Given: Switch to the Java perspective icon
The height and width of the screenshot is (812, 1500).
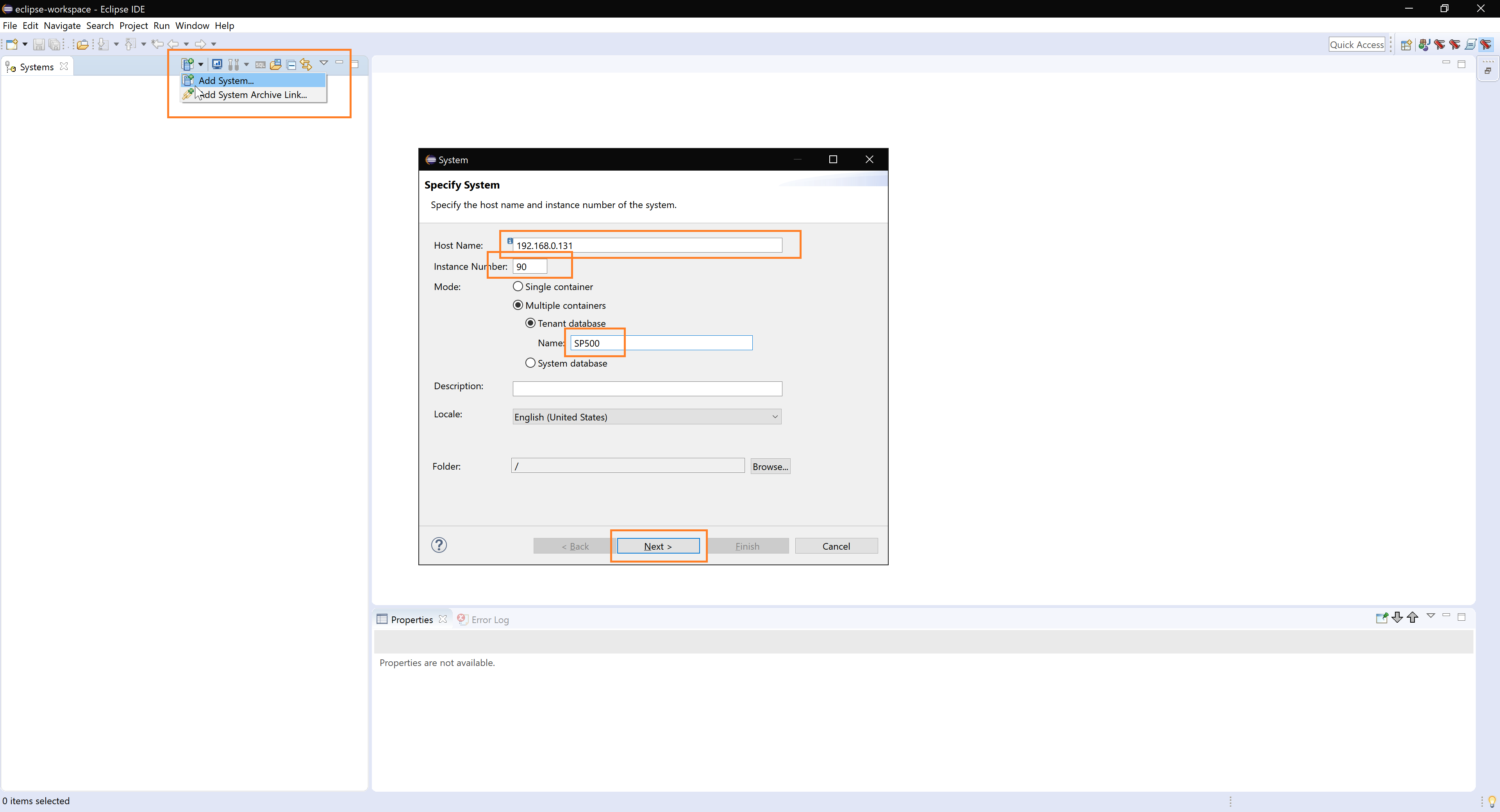Looking at the screenshot, I should 1424,45.
